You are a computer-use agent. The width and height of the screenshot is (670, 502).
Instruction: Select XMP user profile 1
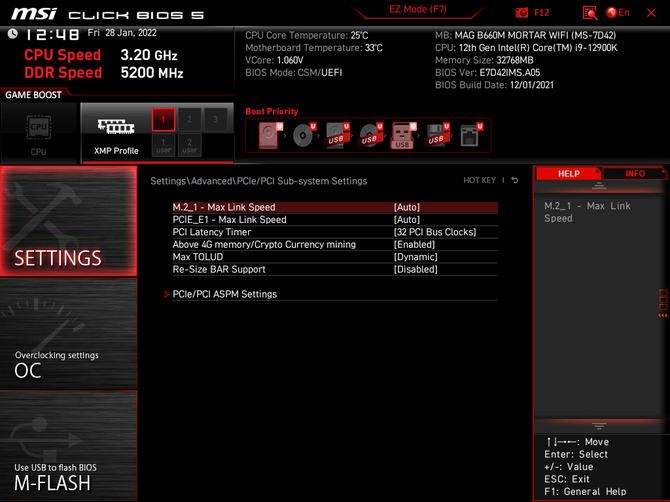(x=163, y=145)
